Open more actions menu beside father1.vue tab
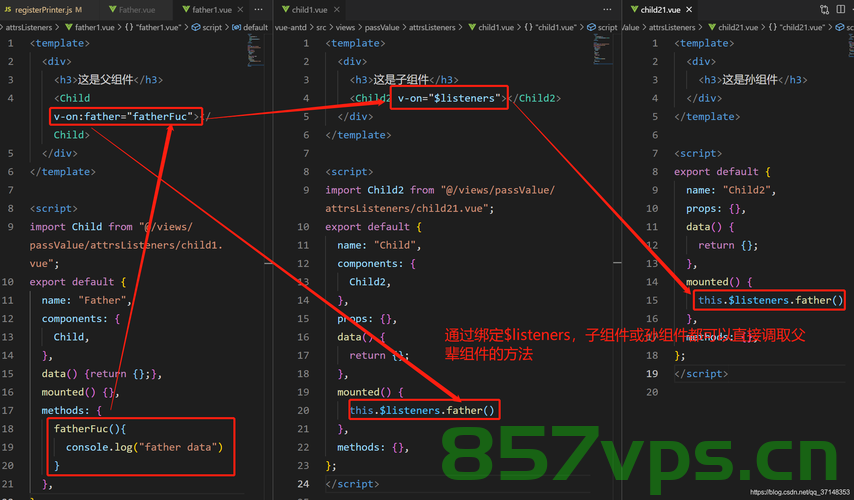The height and width of the screenshot is (500, 854). 258,10
